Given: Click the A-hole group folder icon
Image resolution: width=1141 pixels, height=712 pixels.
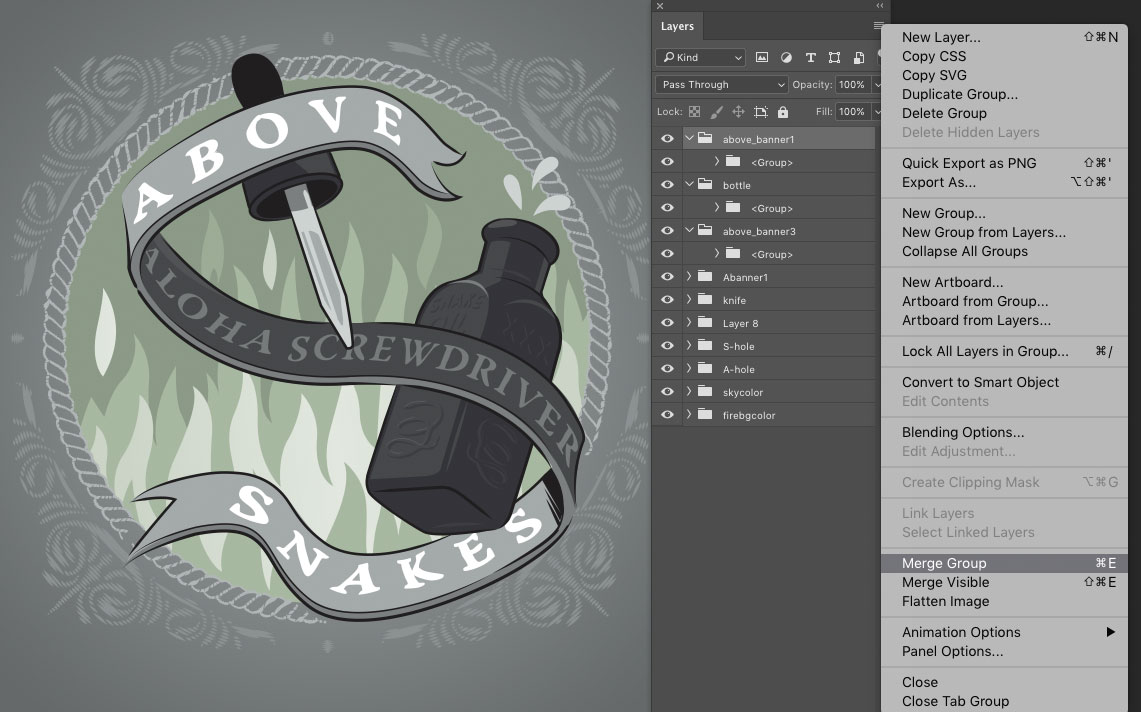Looking at the screenshot, I should tap(705, 368).
